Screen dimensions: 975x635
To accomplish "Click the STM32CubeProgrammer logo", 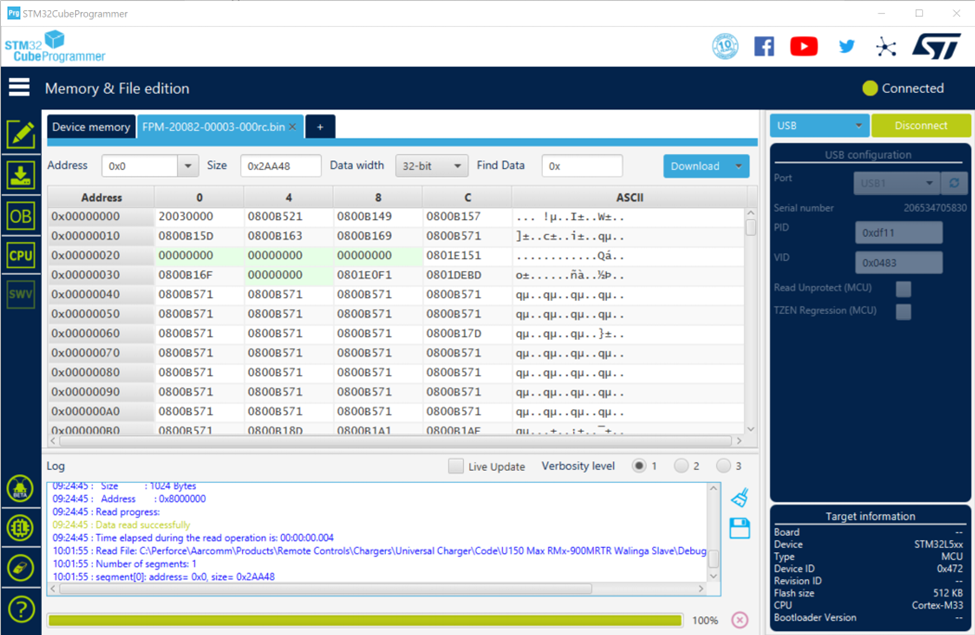I will coord(55,47).
